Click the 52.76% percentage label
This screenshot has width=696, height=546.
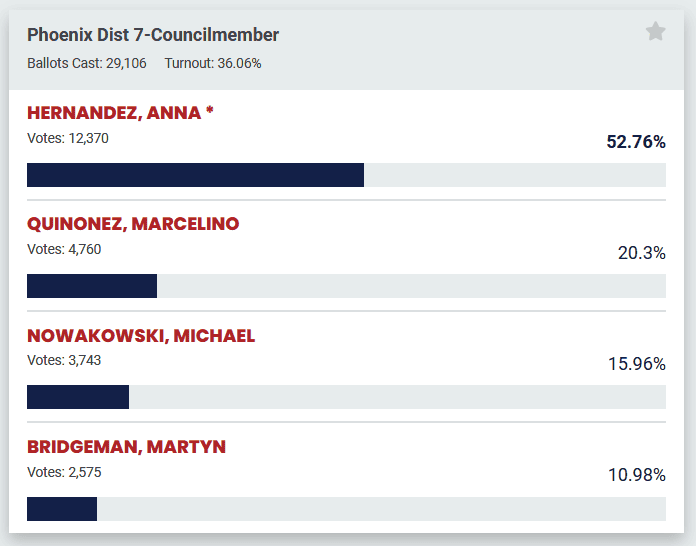636,142
